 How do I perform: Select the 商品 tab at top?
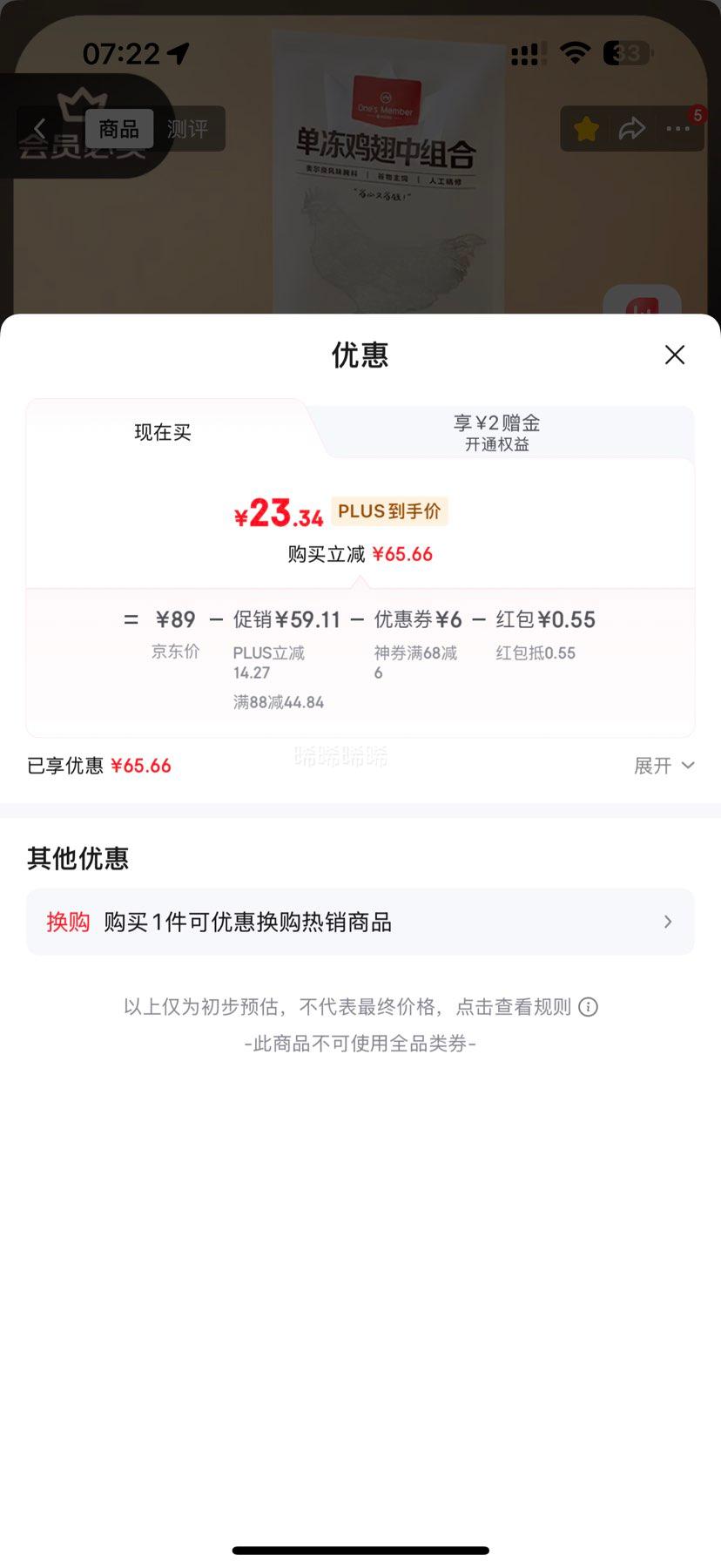[x=119, y=129]
